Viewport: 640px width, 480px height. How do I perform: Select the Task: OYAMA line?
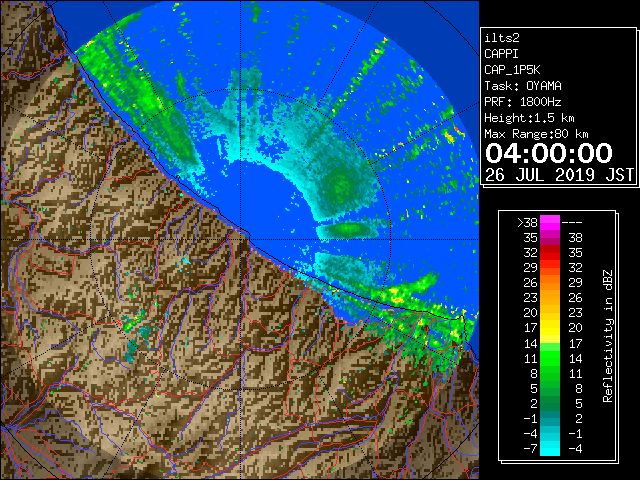(523, 86)
